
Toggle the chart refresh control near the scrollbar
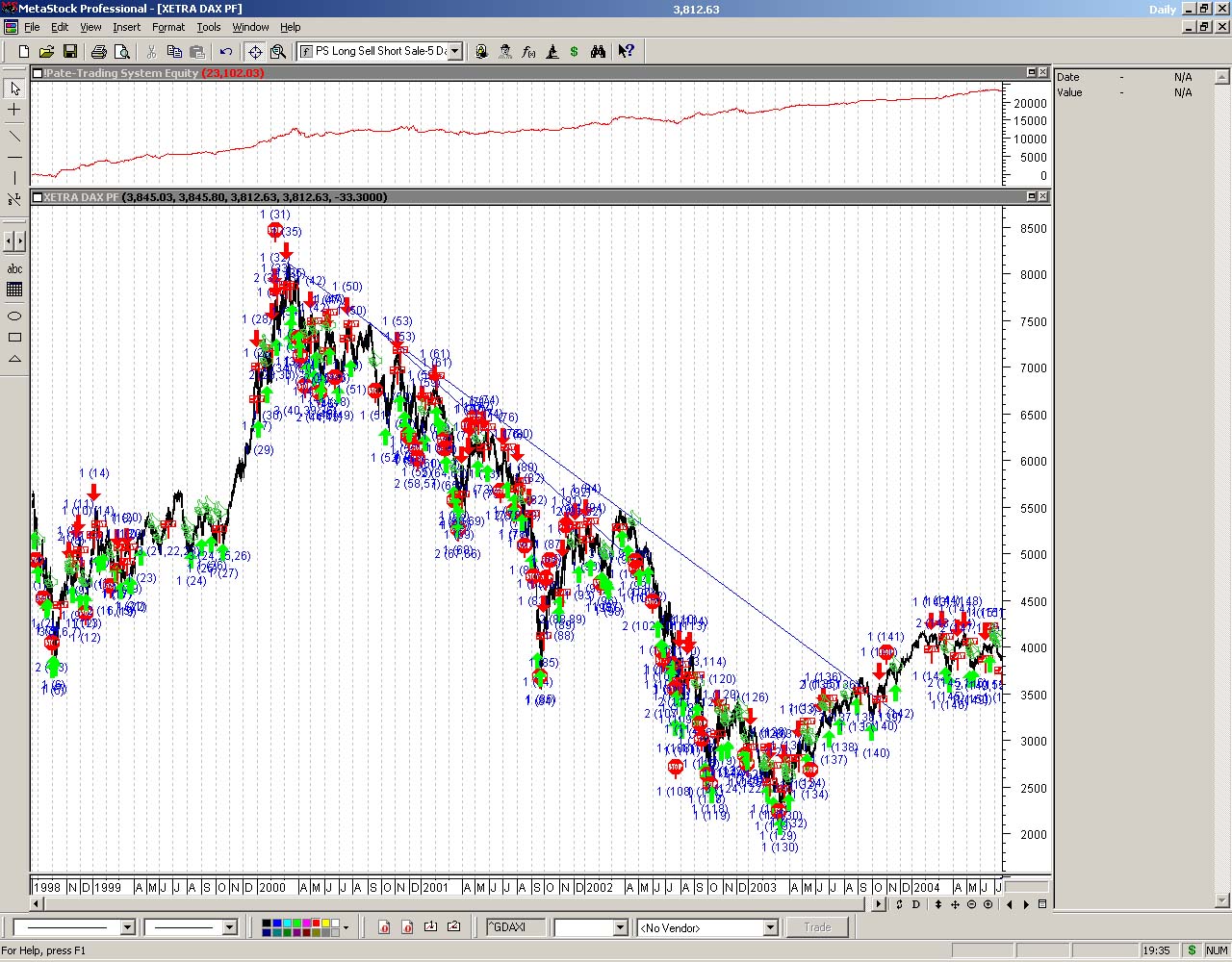coord(899,904)
